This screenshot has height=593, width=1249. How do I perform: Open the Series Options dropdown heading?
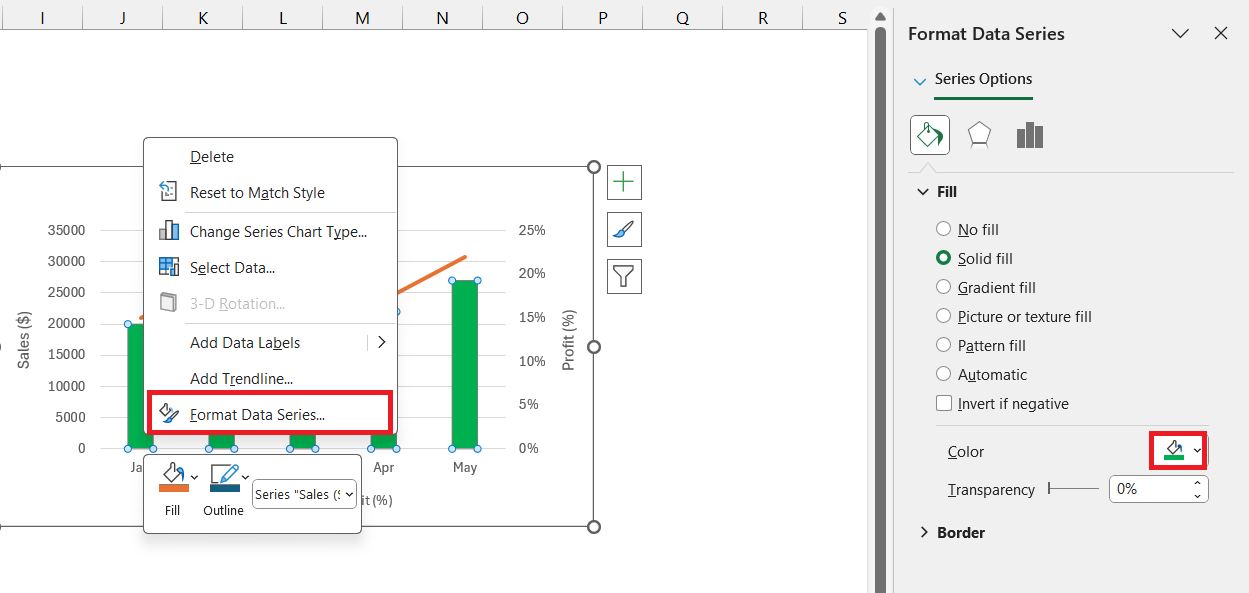[972, 80]
